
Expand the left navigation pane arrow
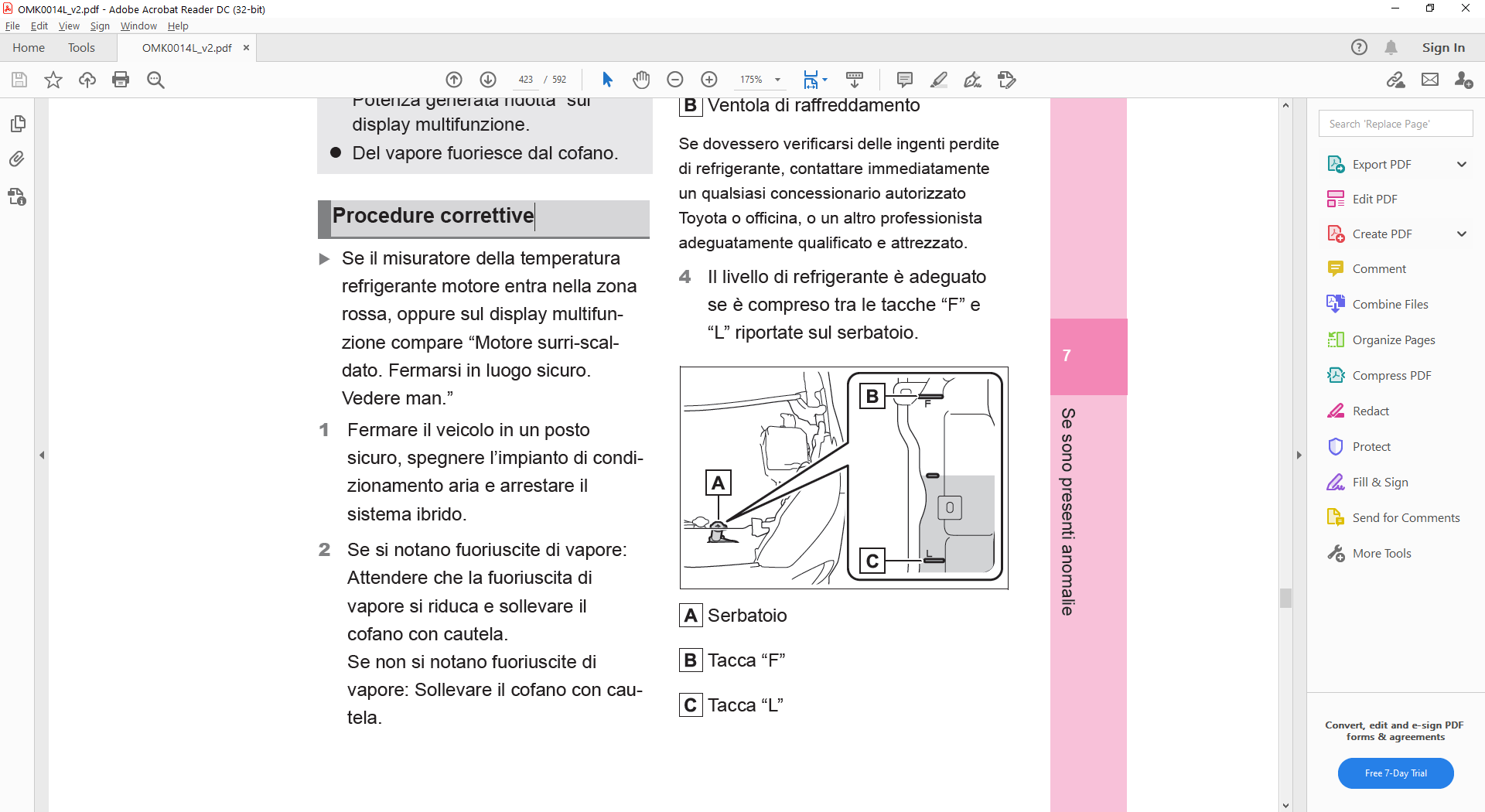tap(42, 455)
